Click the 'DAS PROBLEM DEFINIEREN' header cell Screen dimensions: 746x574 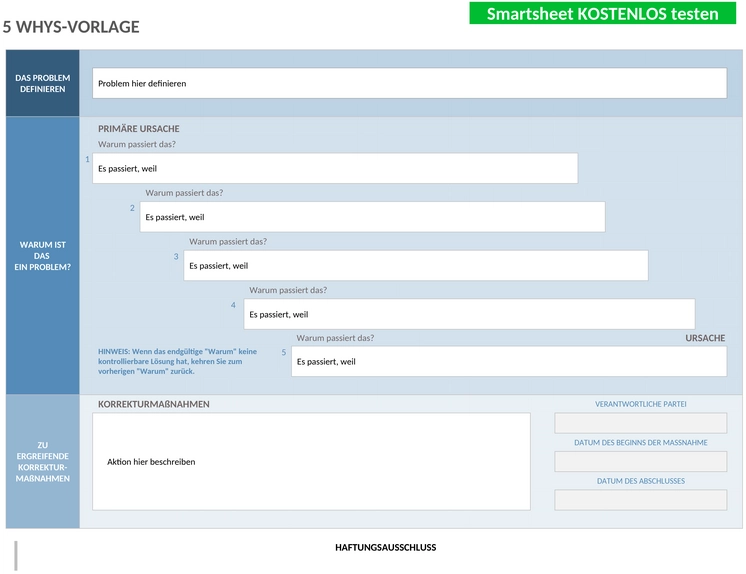42,83
